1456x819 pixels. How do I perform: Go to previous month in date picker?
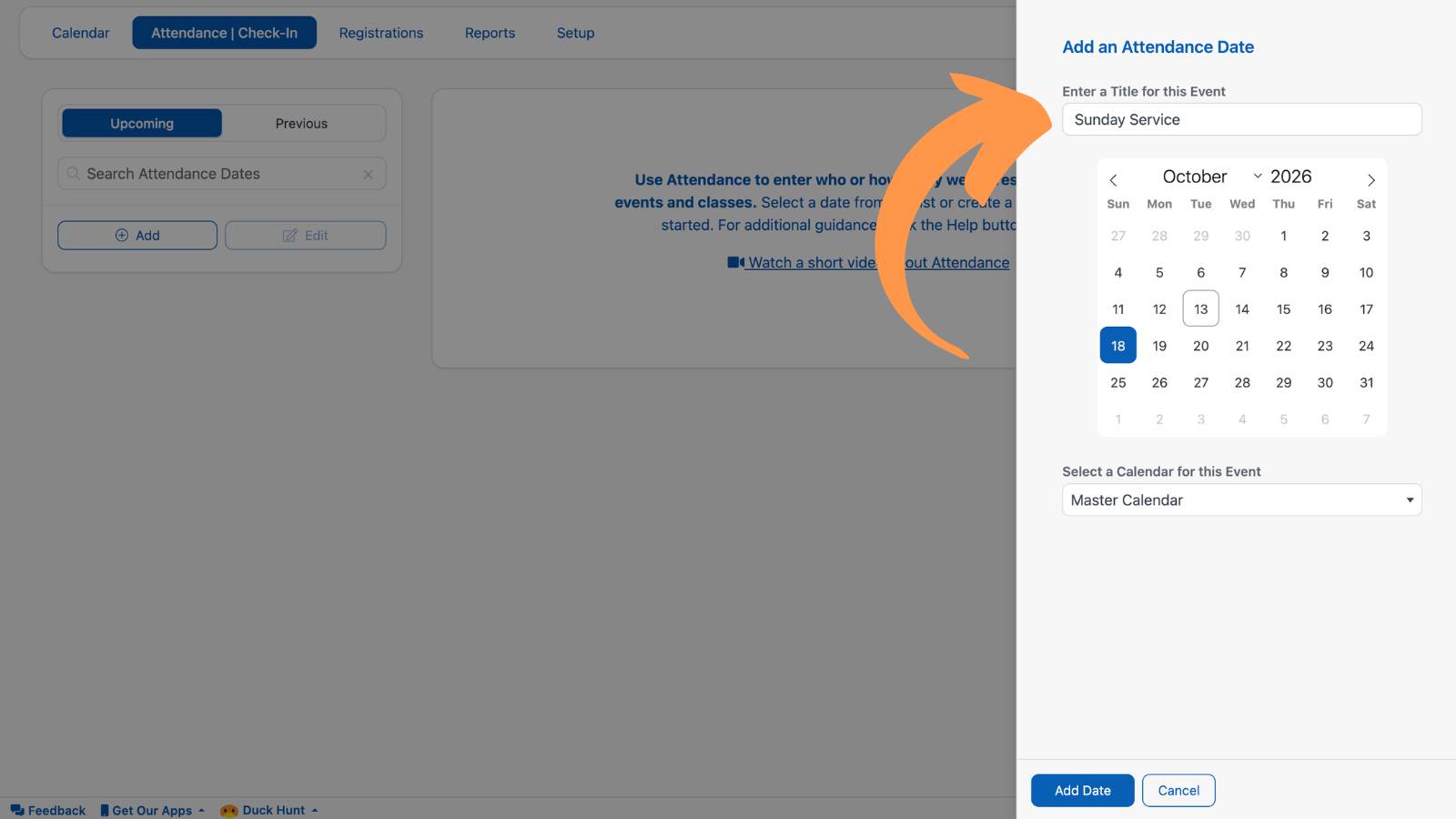(x=1113, y=180)
